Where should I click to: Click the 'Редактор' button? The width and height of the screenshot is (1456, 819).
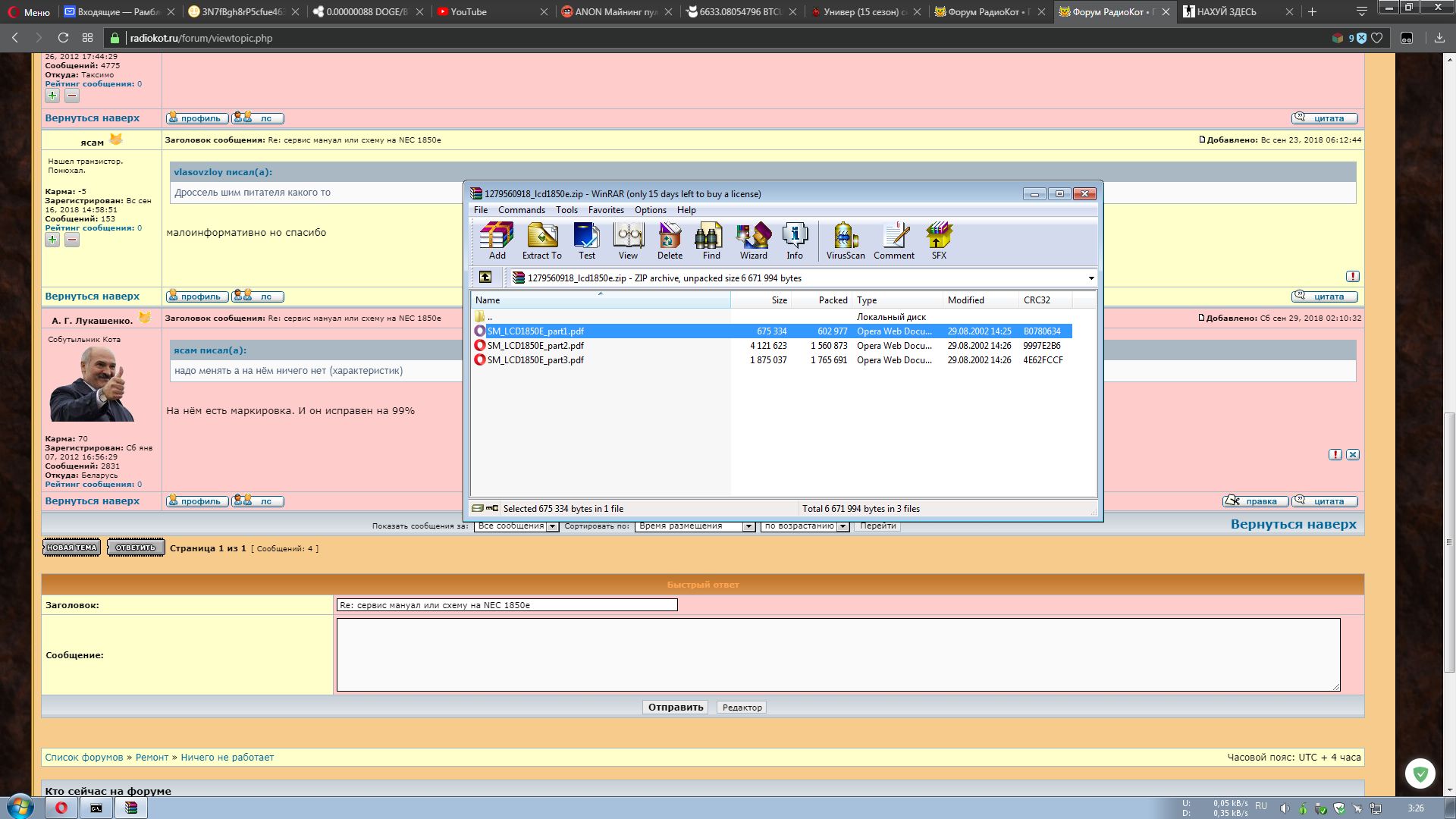point(742,708)
